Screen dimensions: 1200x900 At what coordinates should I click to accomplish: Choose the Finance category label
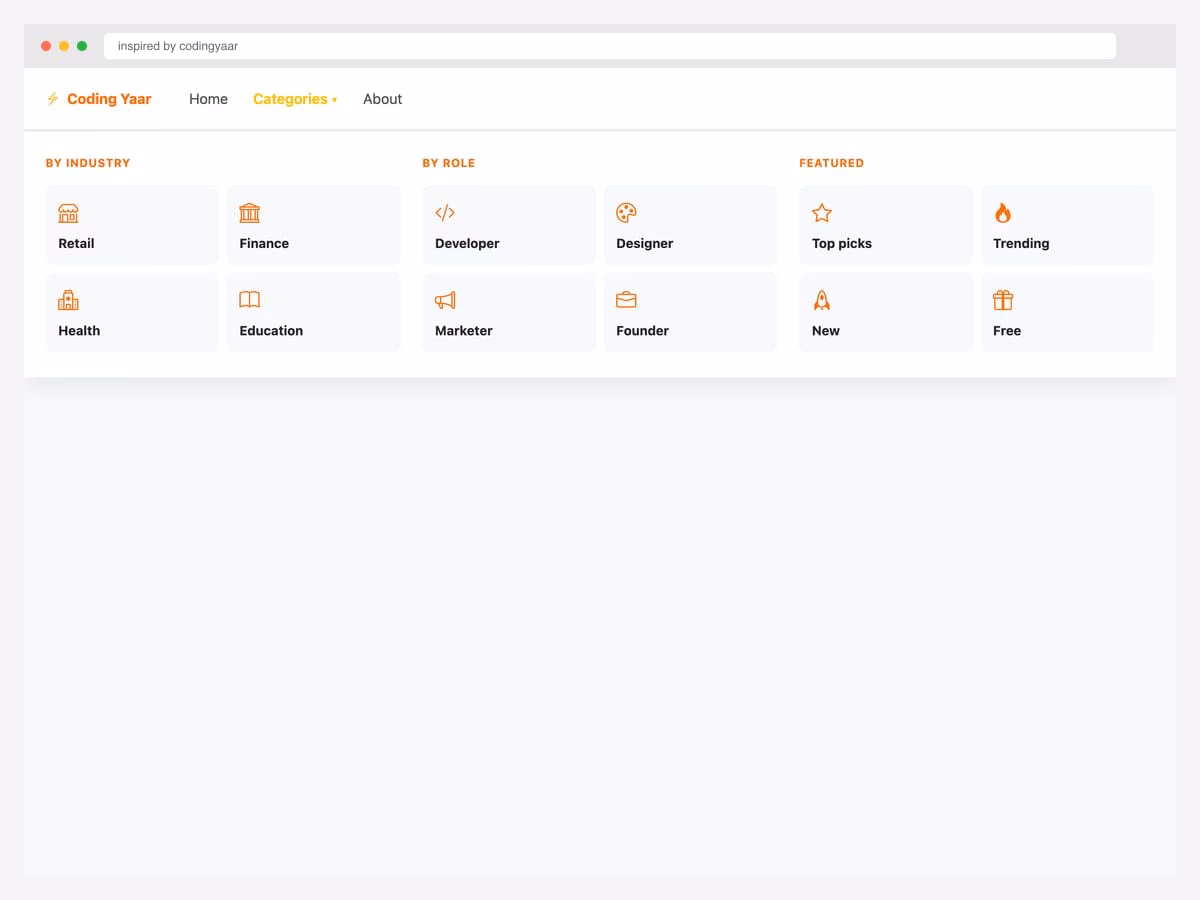pyautogui.click(x=264, y=243)
